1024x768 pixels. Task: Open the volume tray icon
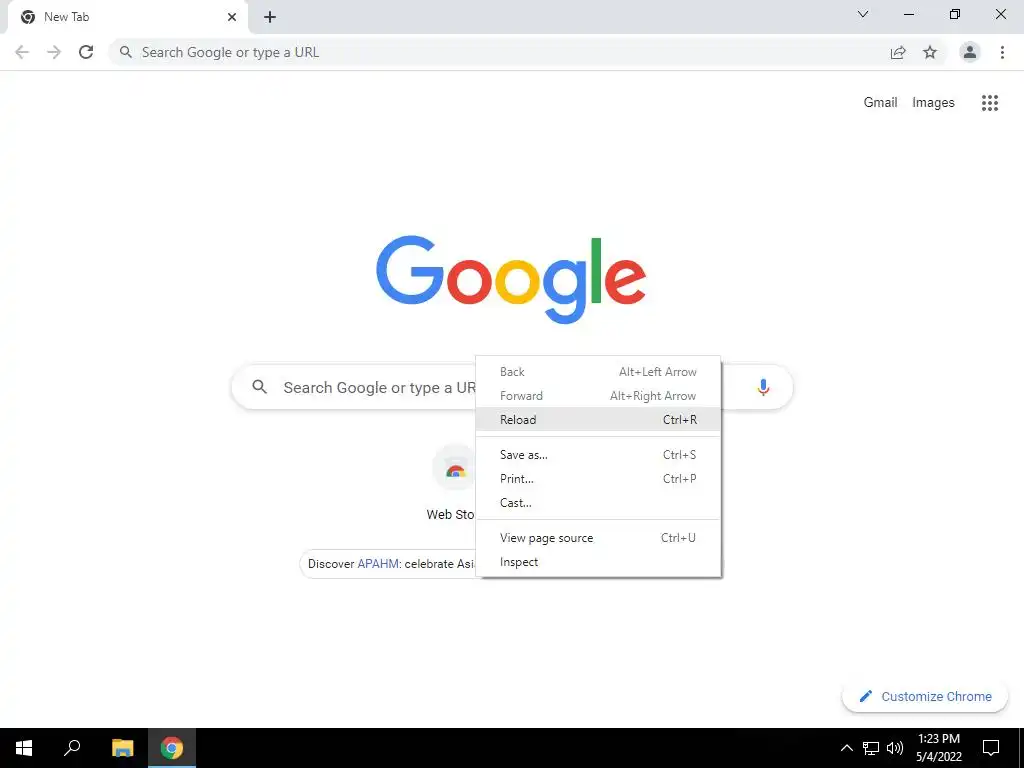click(895, 748)
